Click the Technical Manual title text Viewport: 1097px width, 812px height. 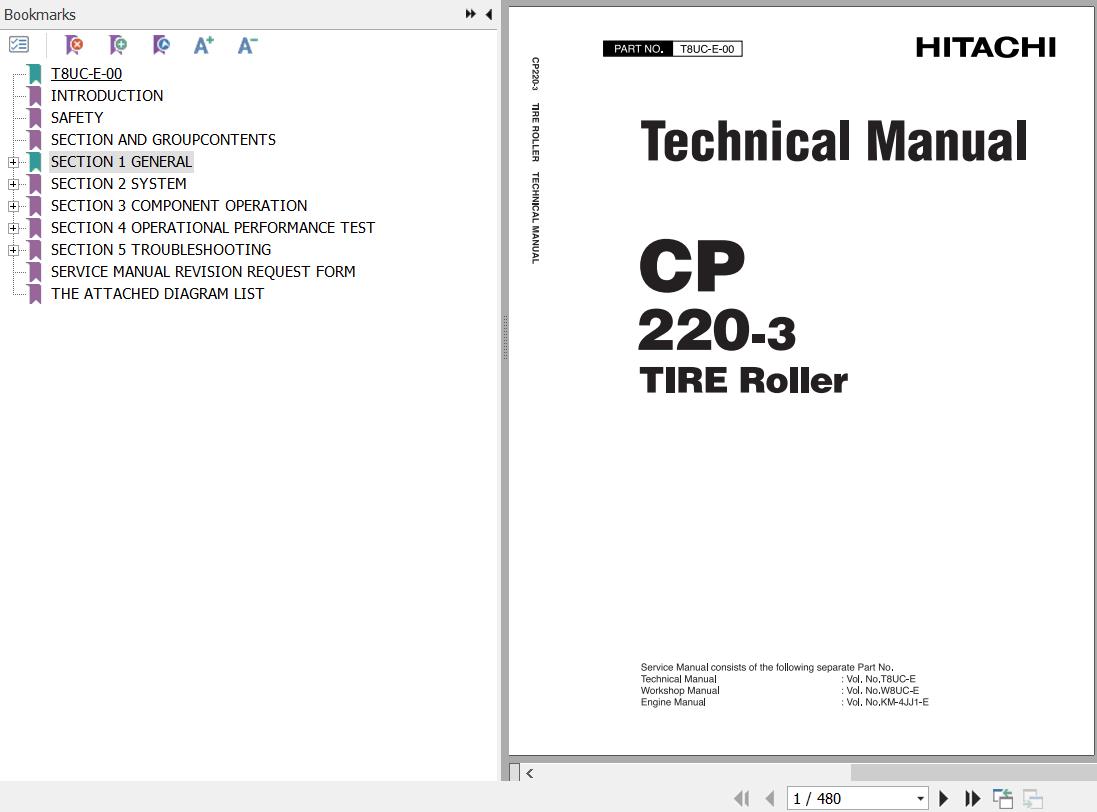click(833, 141)
